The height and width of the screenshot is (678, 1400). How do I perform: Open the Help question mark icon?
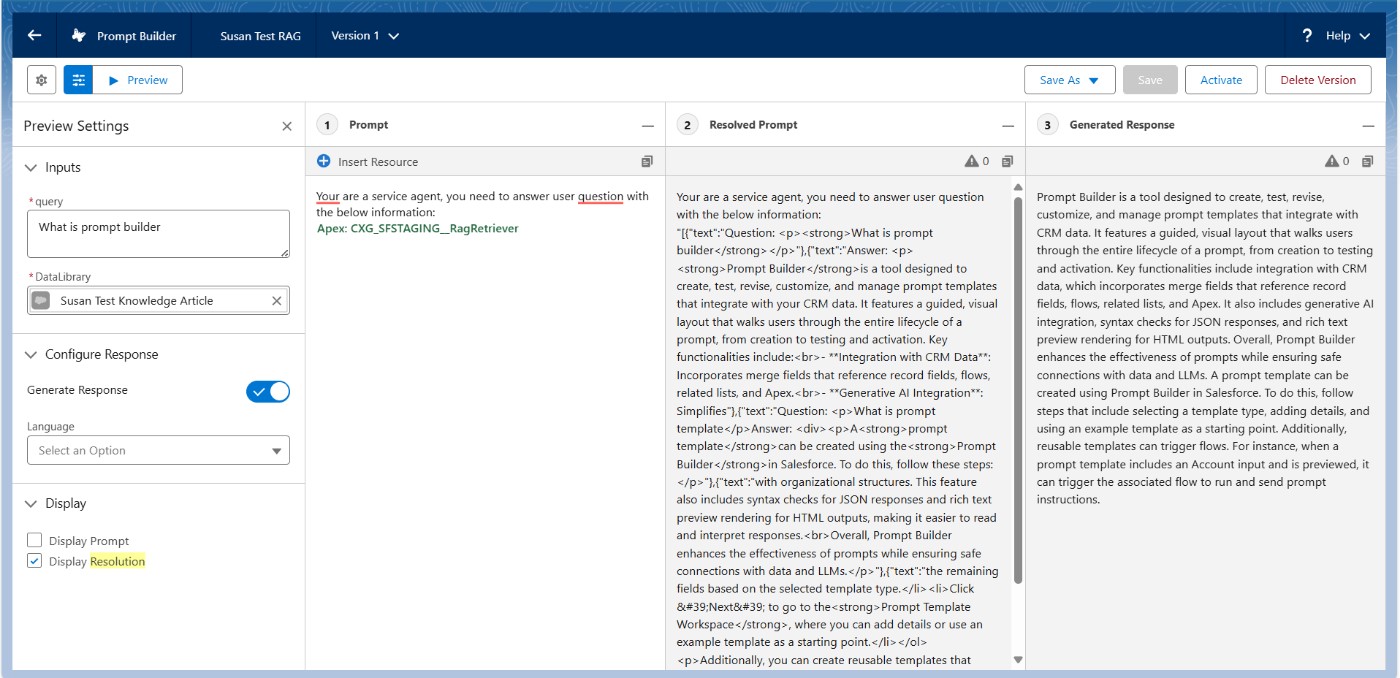(x=1307, y=35)
